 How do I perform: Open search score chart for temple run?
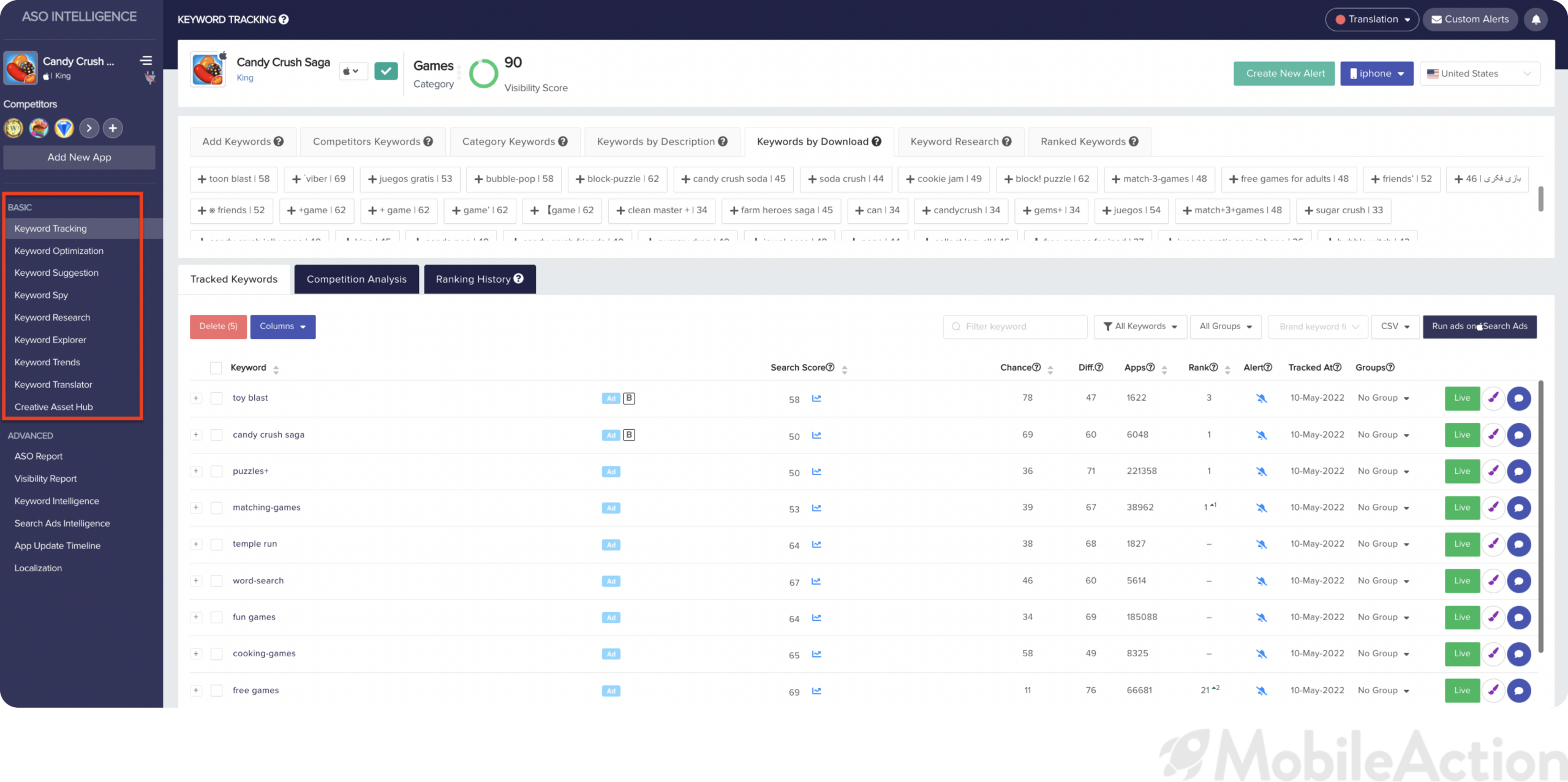816,544
